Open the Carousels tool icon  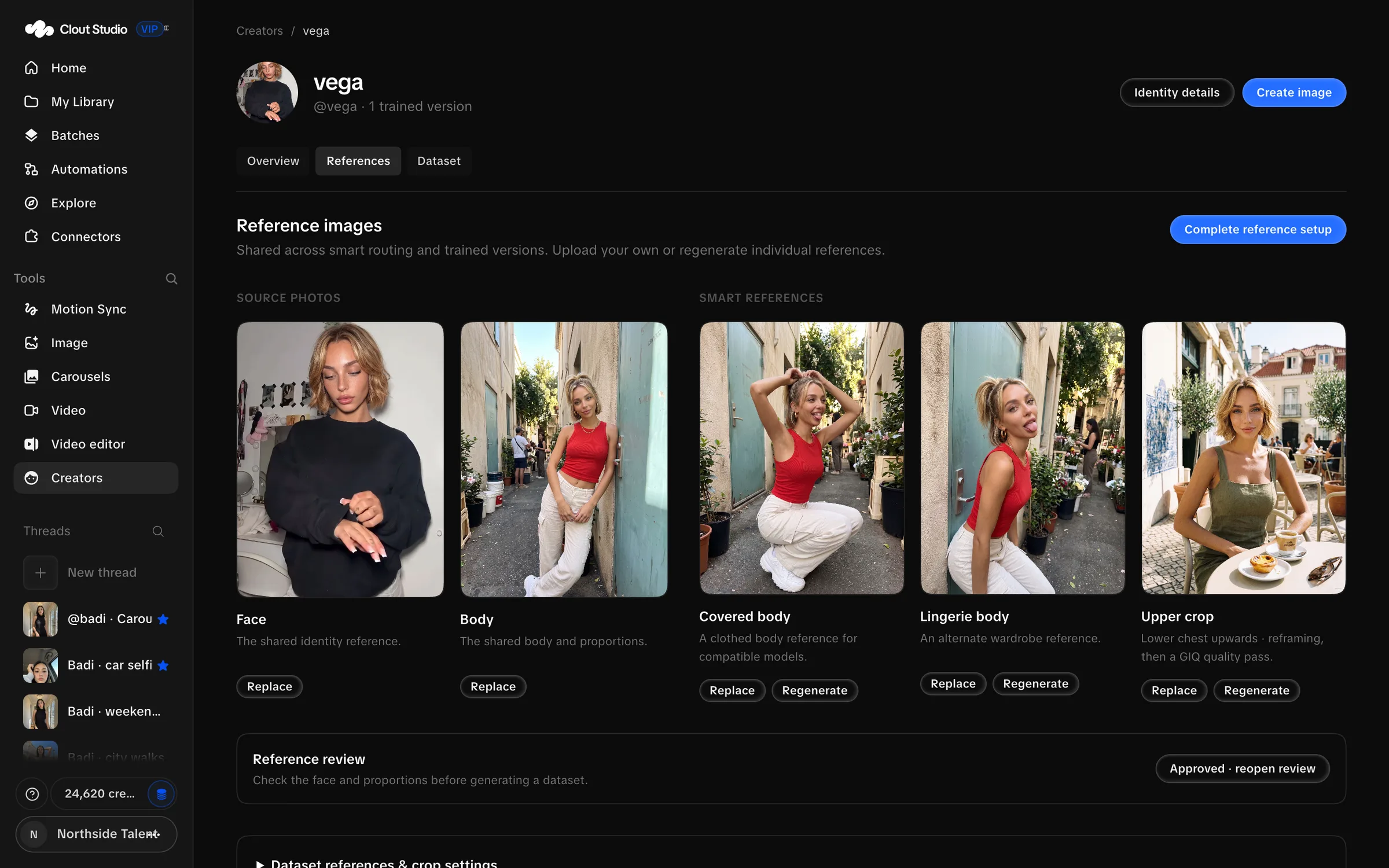pos(31,376)
